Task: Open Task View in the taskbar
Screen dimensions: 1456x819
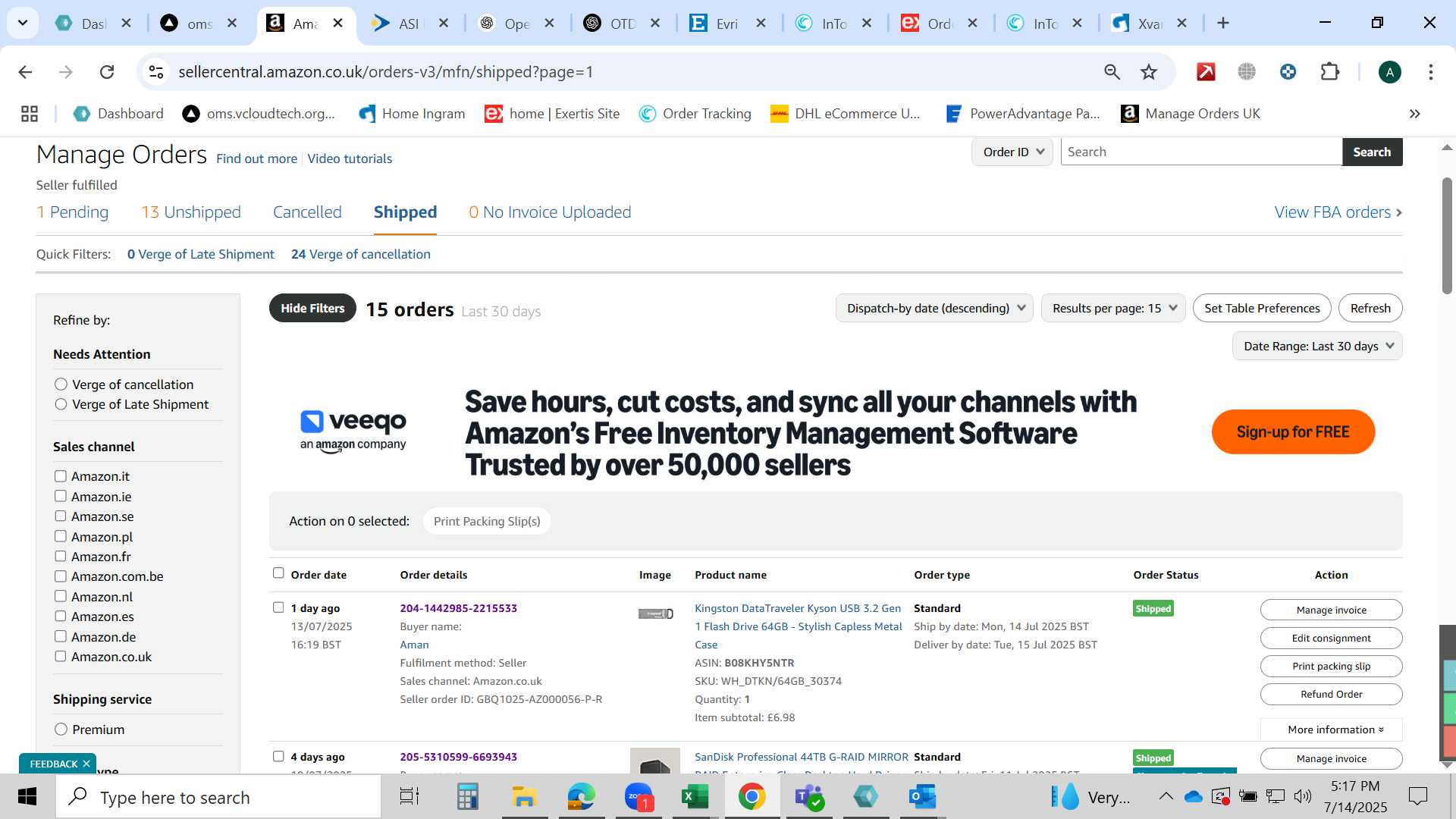Action: pyautogui.click(x=409, y=797)
